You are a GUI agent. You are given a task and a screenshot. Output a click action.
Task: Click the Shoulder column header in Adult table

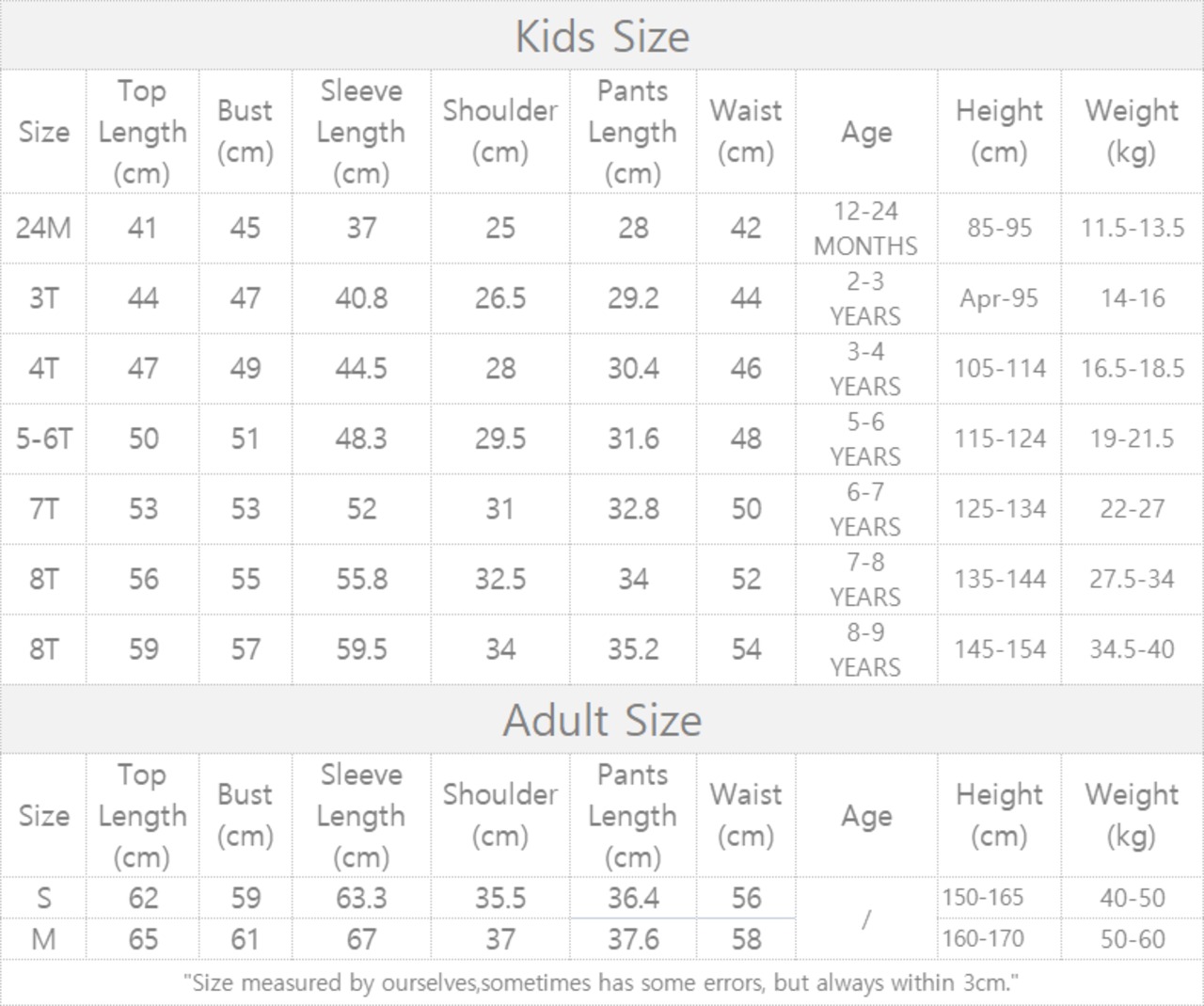(500, 815)
